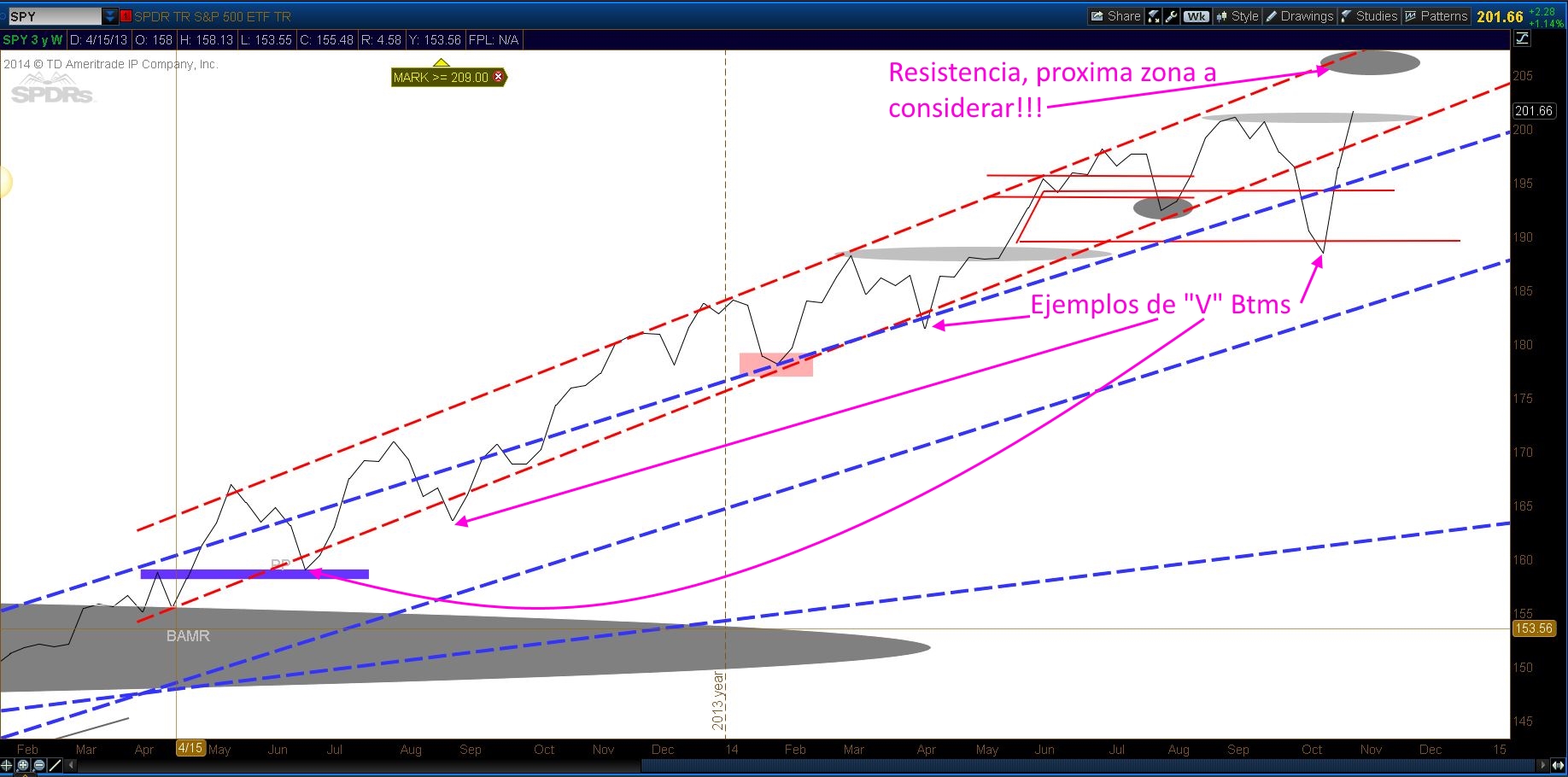This screenshot has height=777, width=1568.
Task: Open the SPY symbol dropdown arrow
Action: pyautogui.click(x=108, y=15)
